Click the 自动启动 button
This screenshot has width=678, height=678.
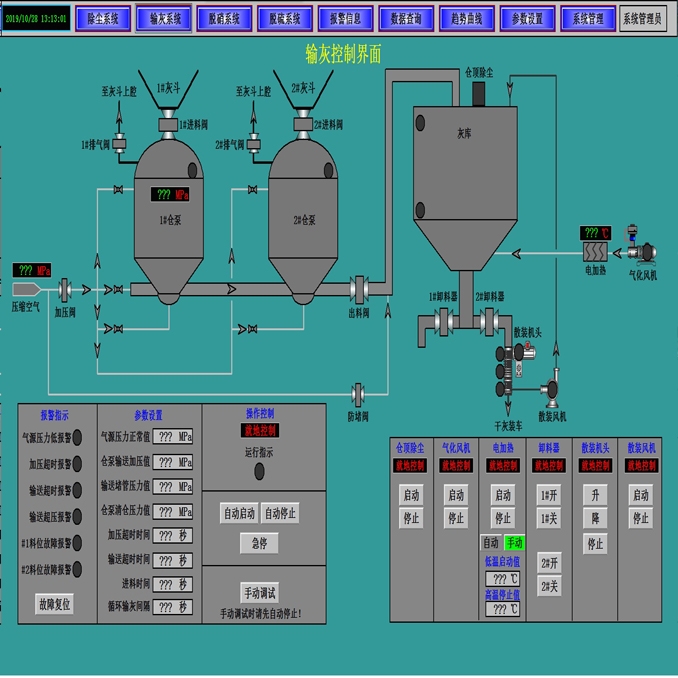[239, 513]
